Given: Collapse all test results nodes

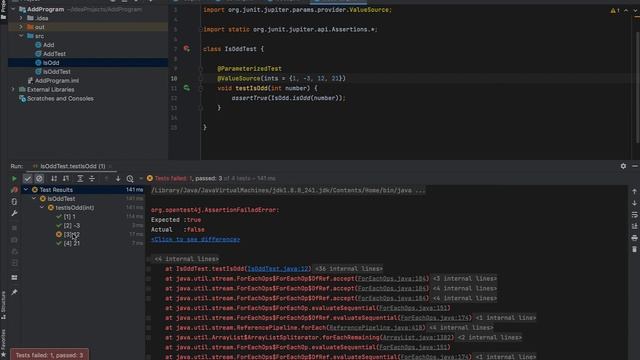Looking at the screenshot, I should 92,179.
